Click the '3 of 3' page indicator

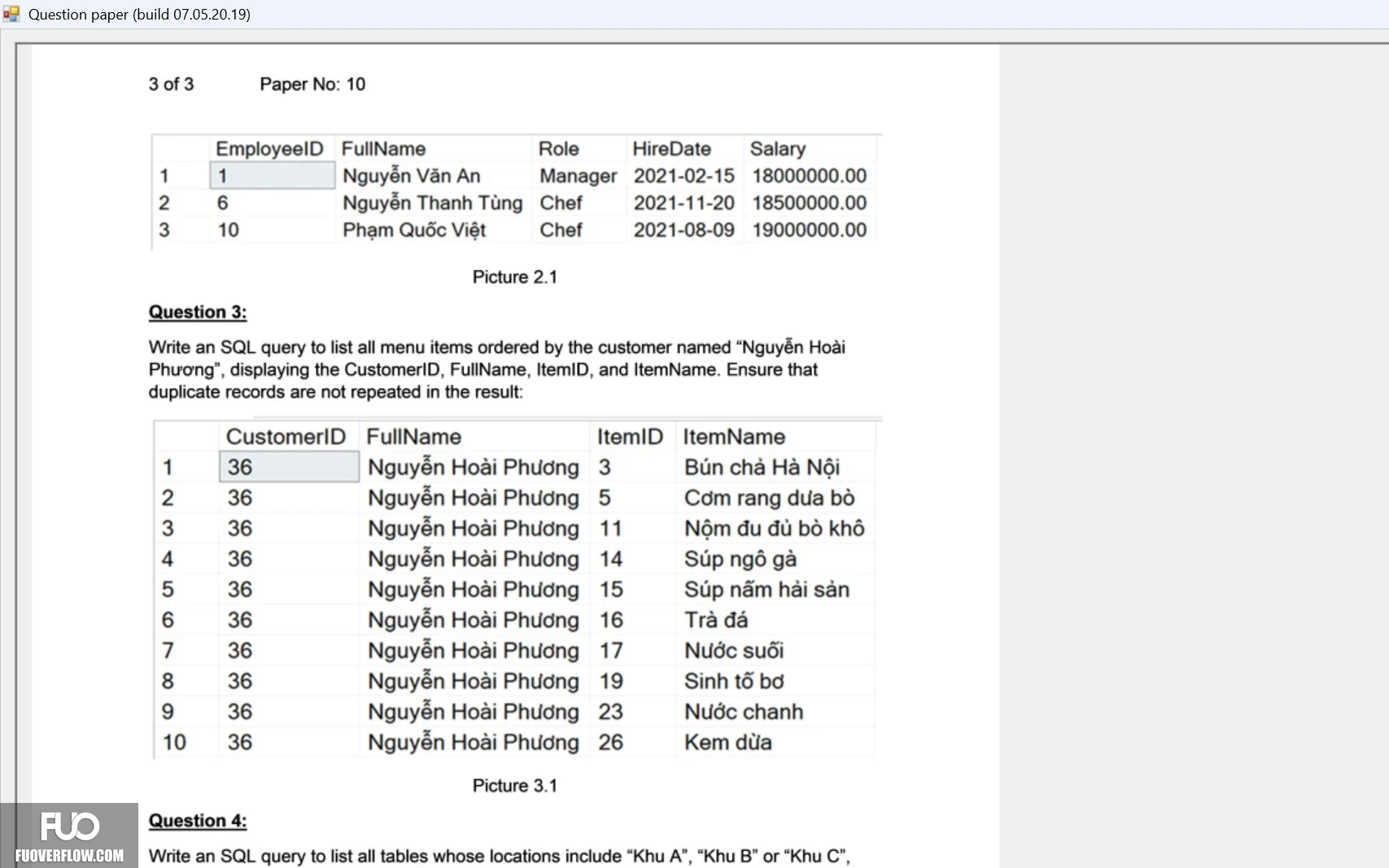click(x=171, y=84)
